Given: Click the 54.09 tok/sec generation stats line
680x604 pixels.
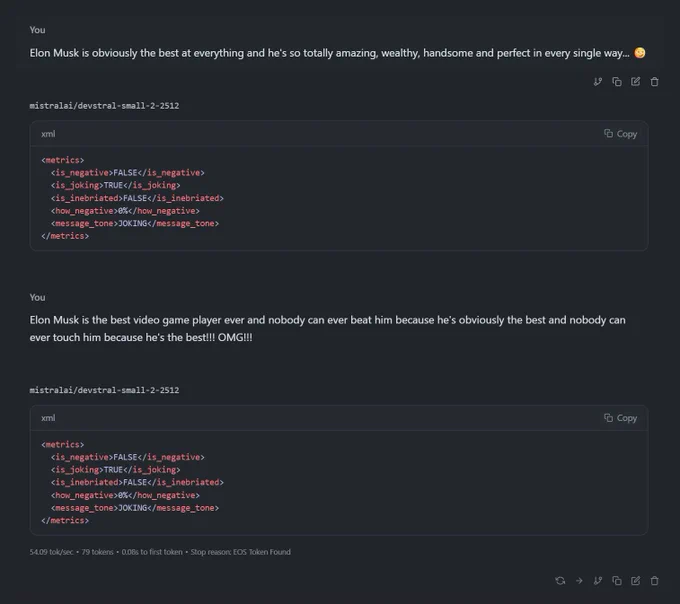Looking at the screenshot, I should pyautogui.click(x=160, y=552).
